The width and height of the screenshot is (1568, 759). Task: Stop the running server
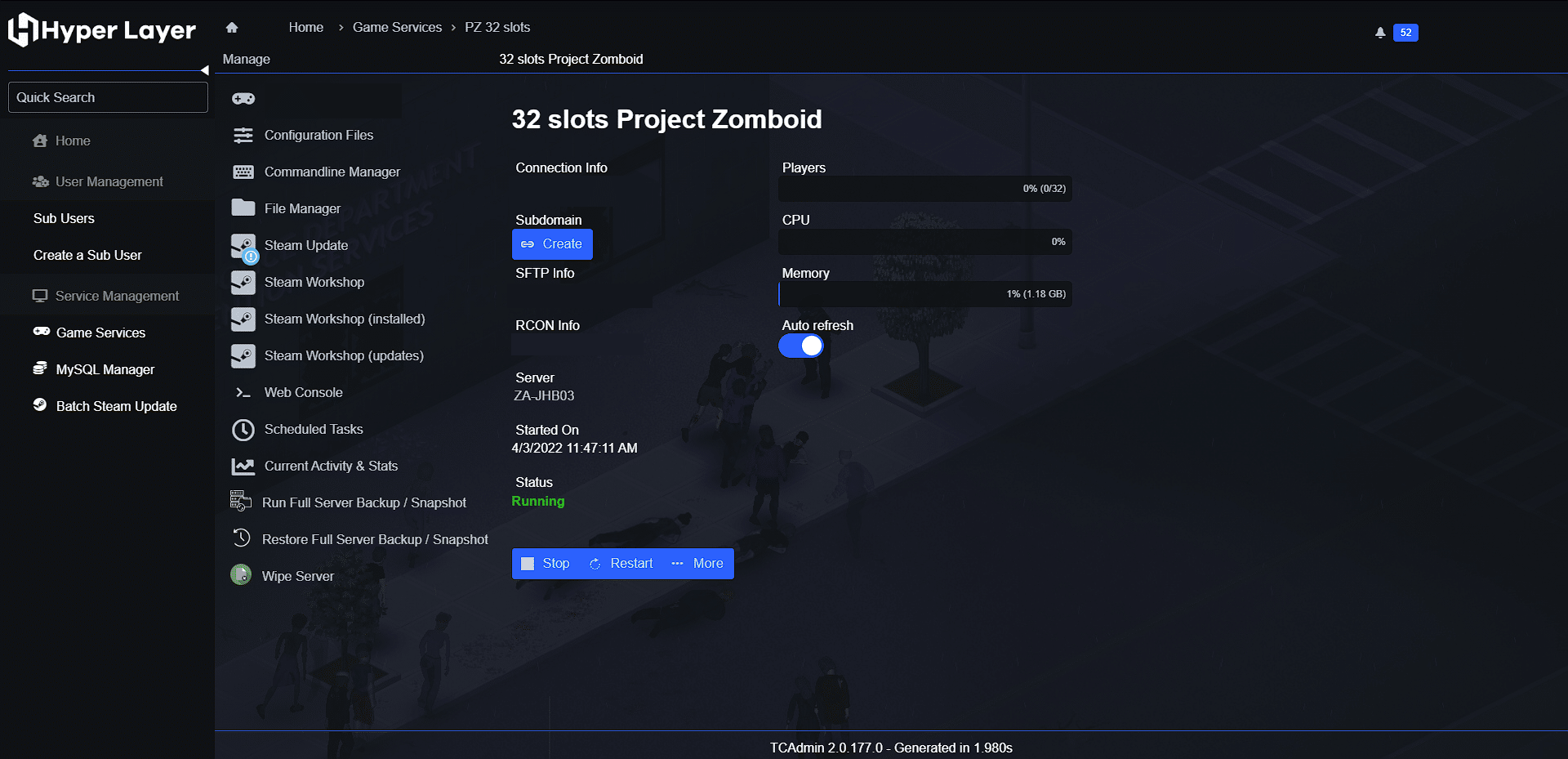(x=546, y=564)
